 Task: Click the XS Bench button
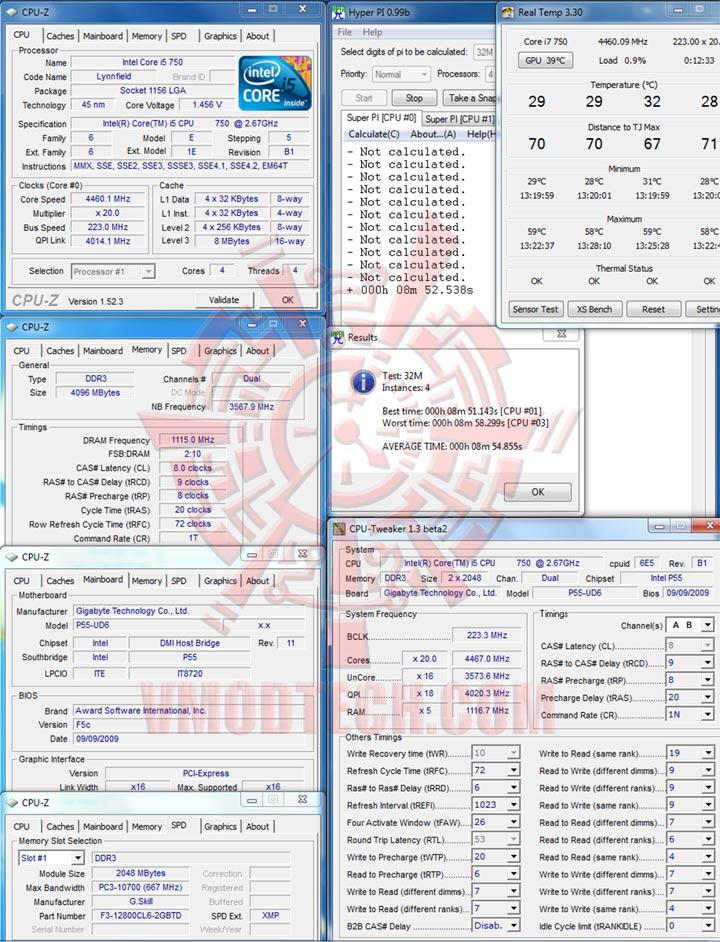coord(594,309)
